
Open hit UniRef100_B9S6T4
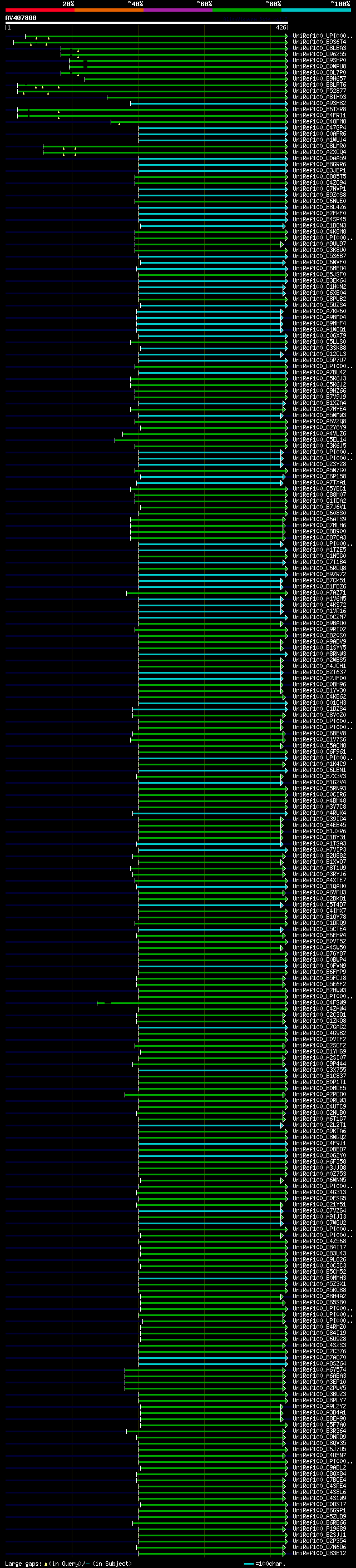pyautogui.click(x=319, y=42)
